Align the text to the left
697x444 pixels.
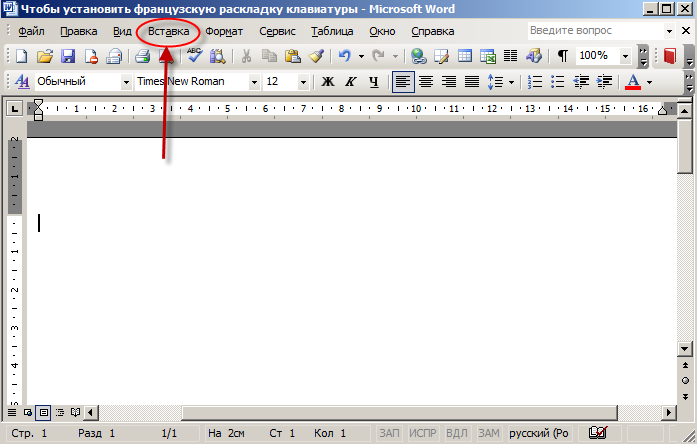403,82
